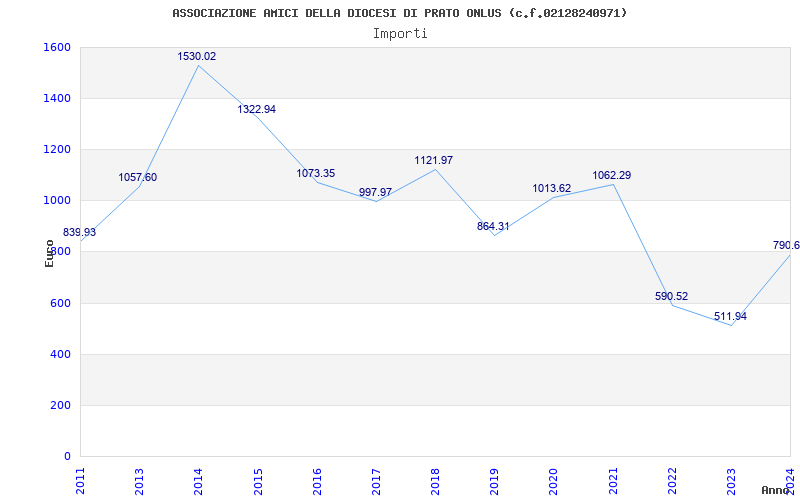Click the 1200 y-axis tick label
The image size is (800, 500).
(57, 149)
